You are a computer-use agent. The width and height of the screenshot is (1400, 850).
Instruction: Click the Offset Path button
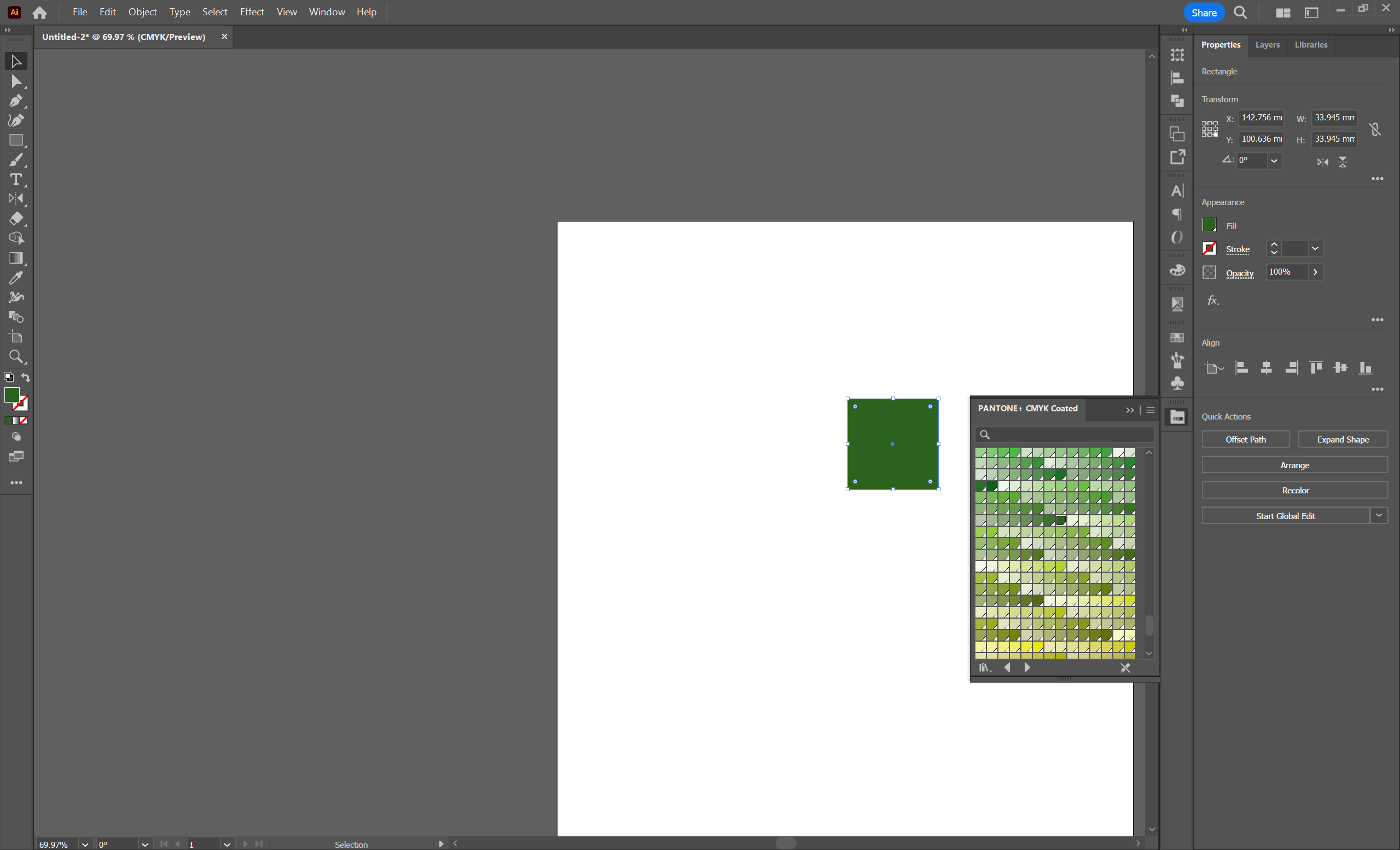click(x=1246, y=439)
